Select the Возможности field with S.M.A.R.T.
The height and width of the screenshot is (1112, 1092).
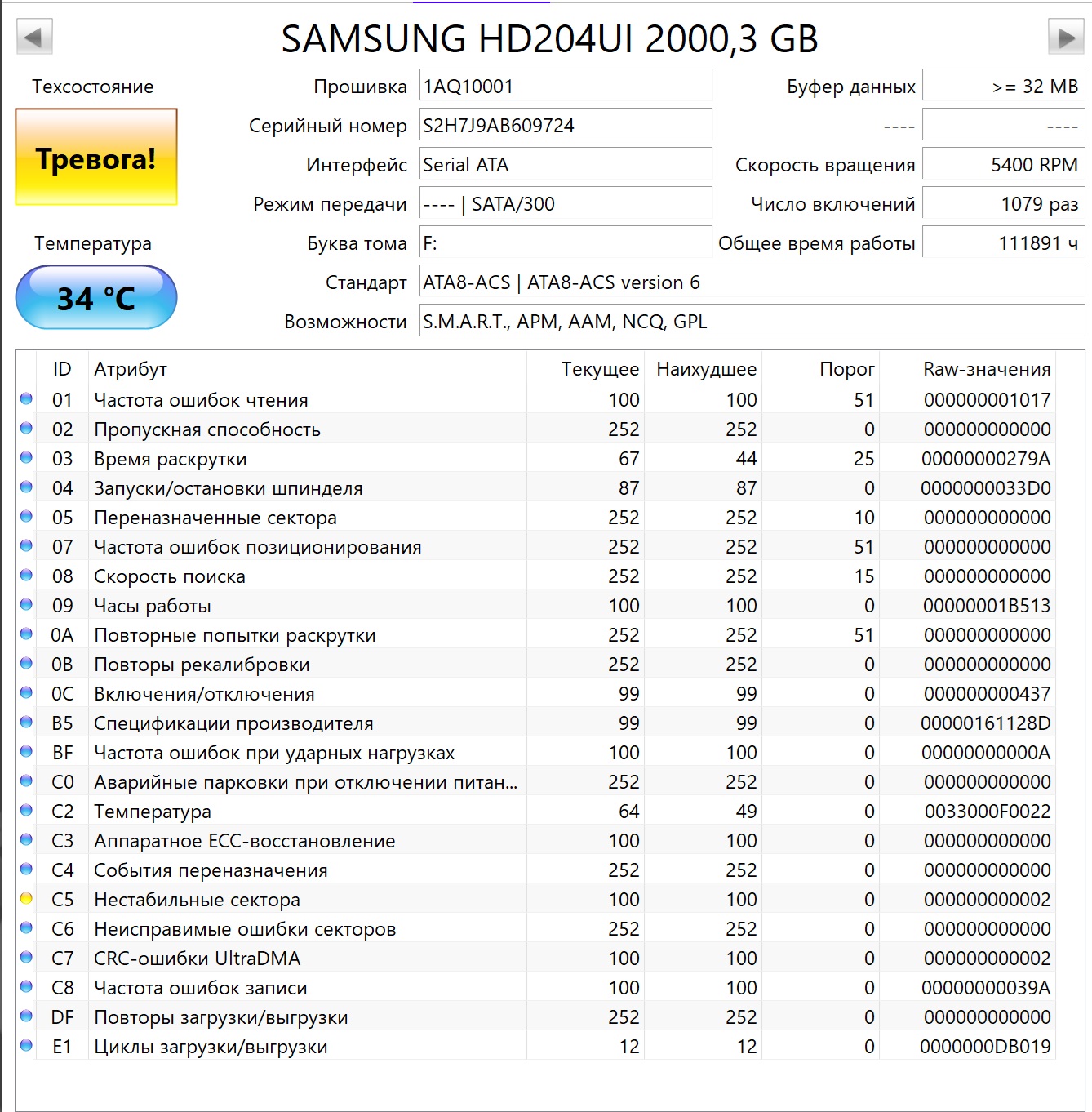click(x=752, y=321)
